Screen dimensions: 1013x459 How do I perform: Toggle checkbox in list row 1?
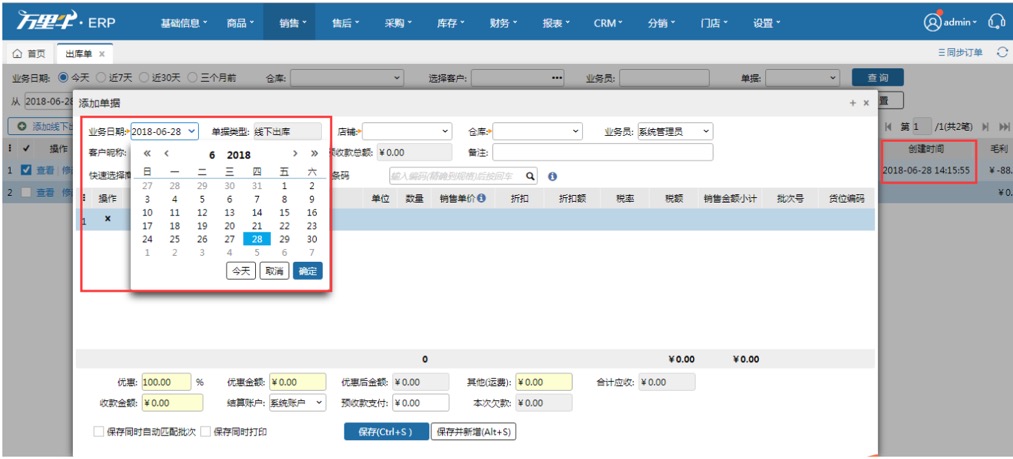coord(26,170)
